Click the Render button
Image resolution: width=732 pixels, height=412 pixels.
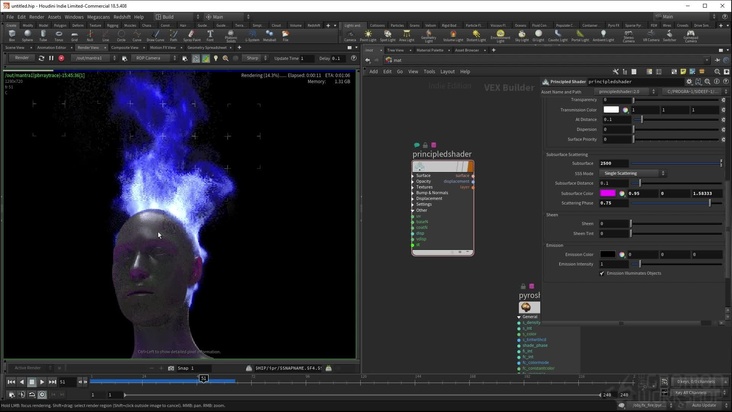(x=21, y=58)
